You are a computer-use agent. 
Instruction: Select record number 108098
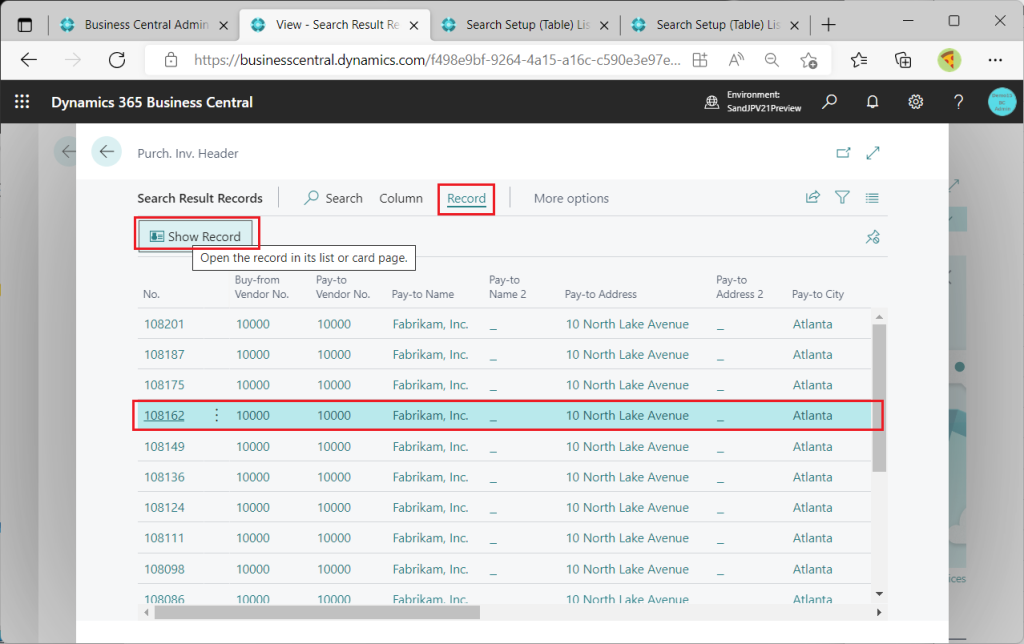[x=164, y=569]
